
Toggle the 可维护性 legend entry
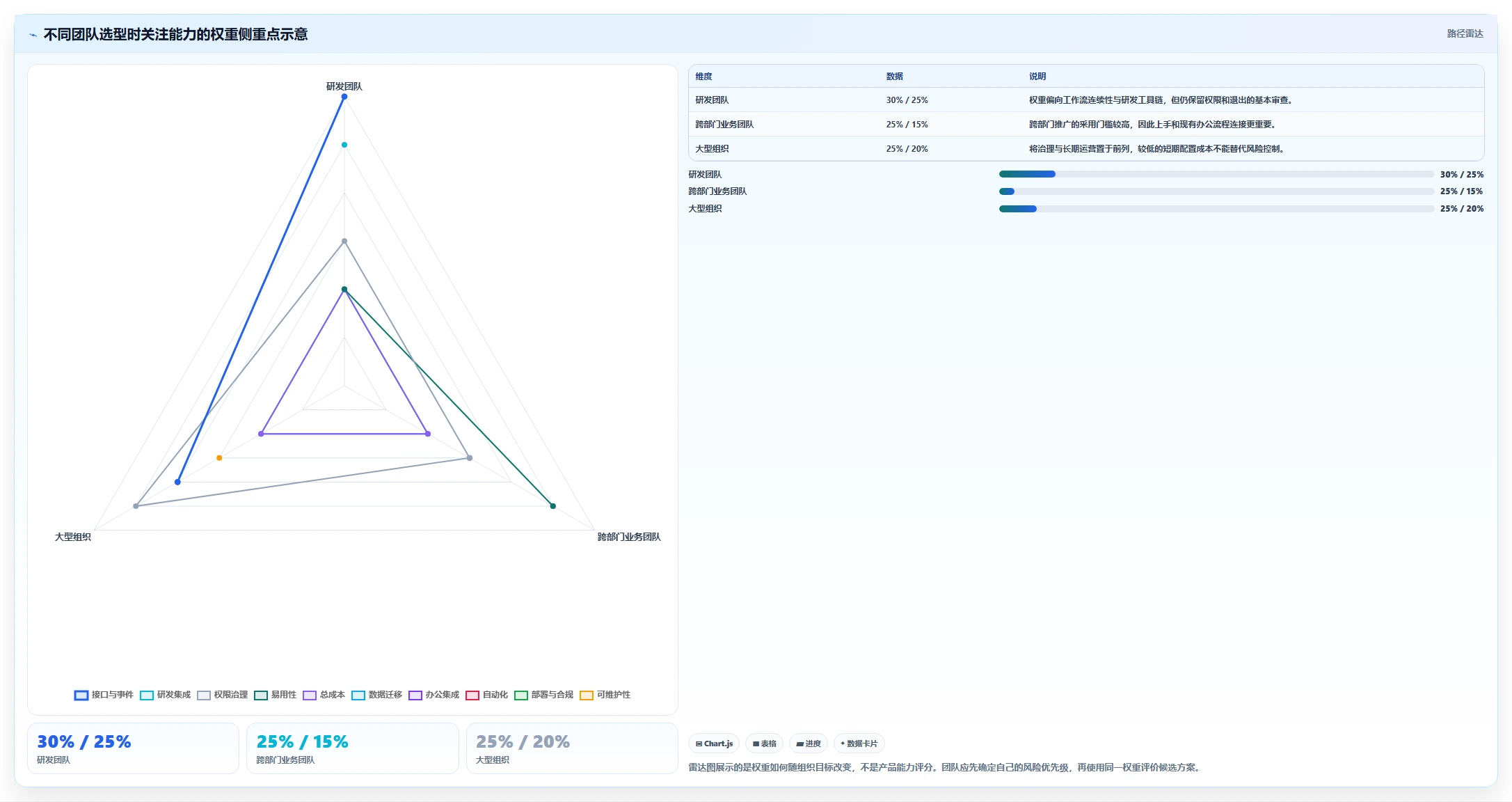click(605, 695)
